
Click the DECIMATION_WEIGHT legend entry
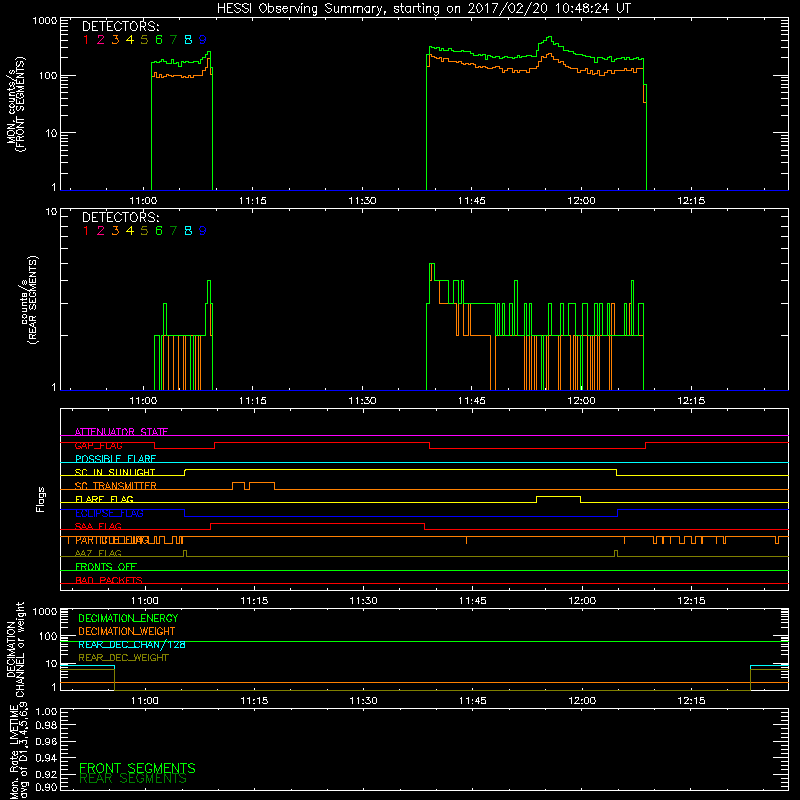(x=127, y=631)
